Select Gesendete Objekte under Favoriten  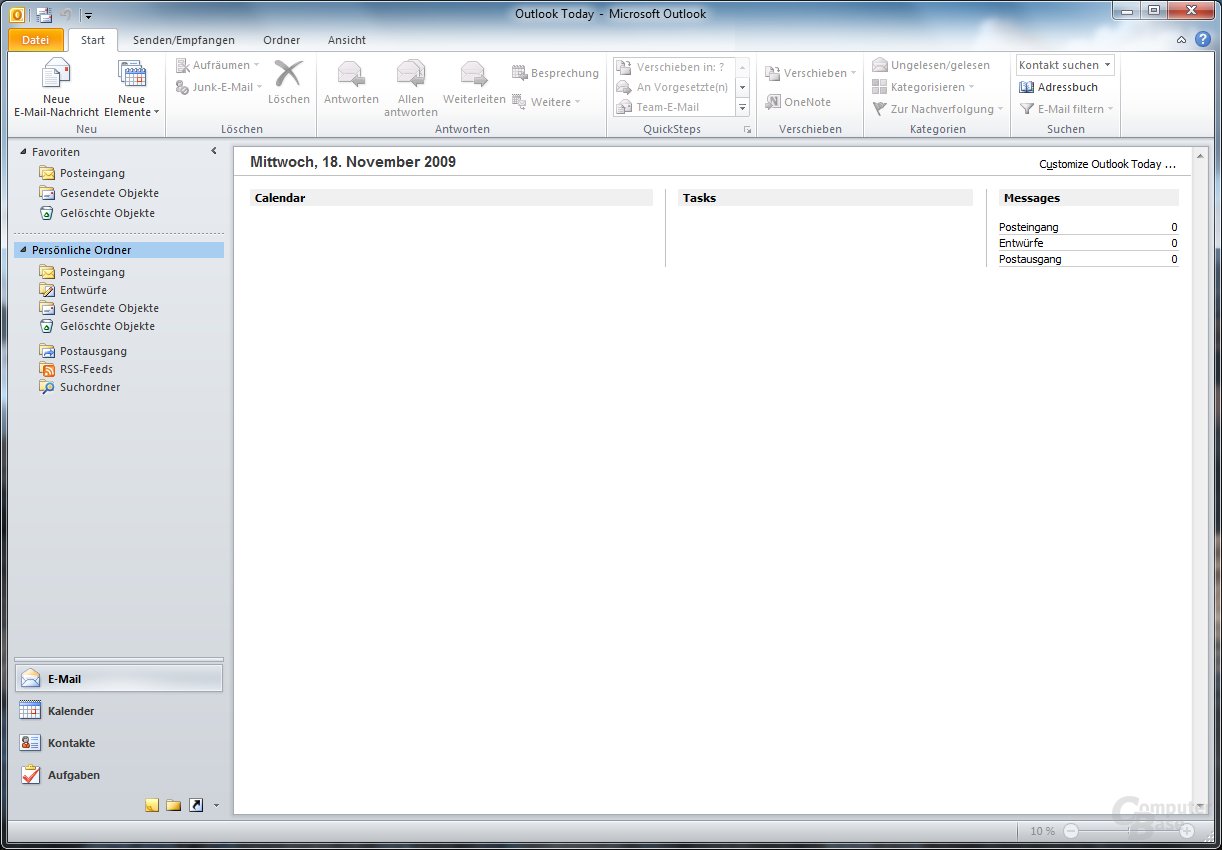[109, 193]
